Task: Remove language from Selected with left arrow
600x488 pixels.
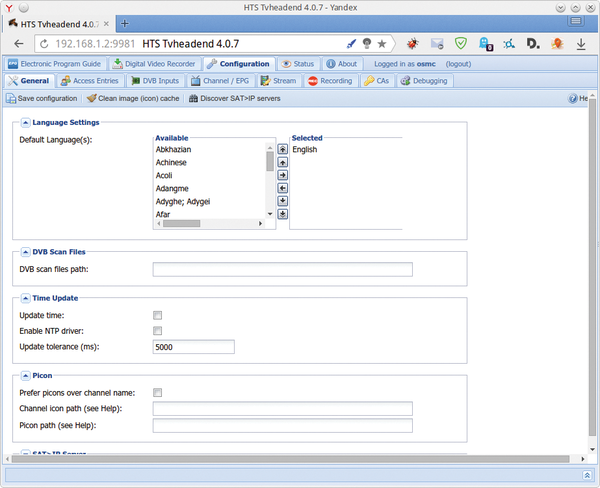Action: pos(282,188)
